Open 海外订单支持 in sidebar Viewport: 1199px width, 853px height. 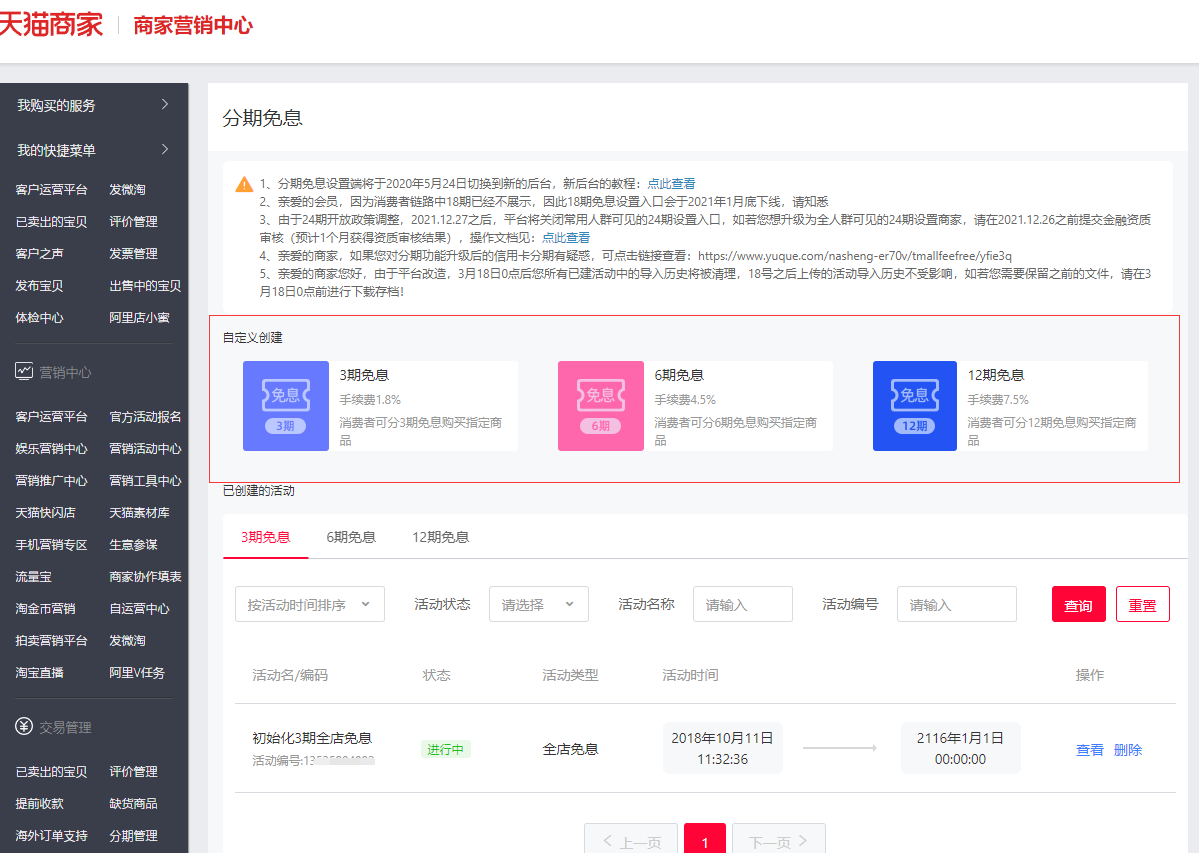click(51, 836)
